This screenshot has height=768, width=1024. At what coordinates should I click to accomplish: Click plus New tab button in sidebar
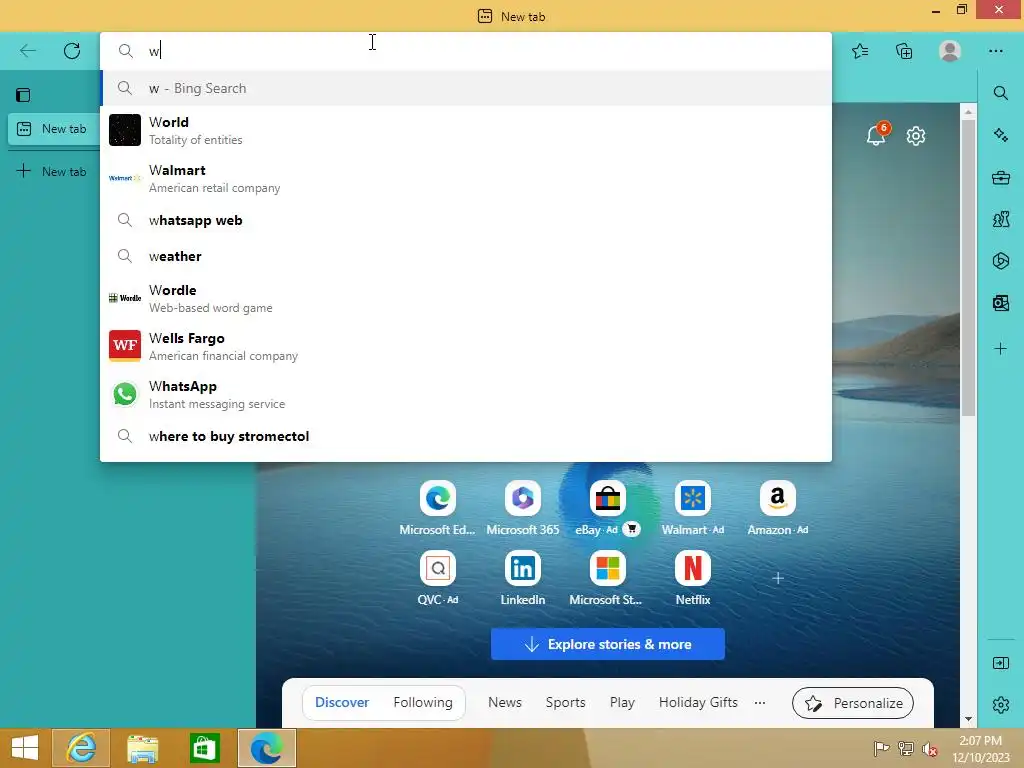(x=51, y=171)
